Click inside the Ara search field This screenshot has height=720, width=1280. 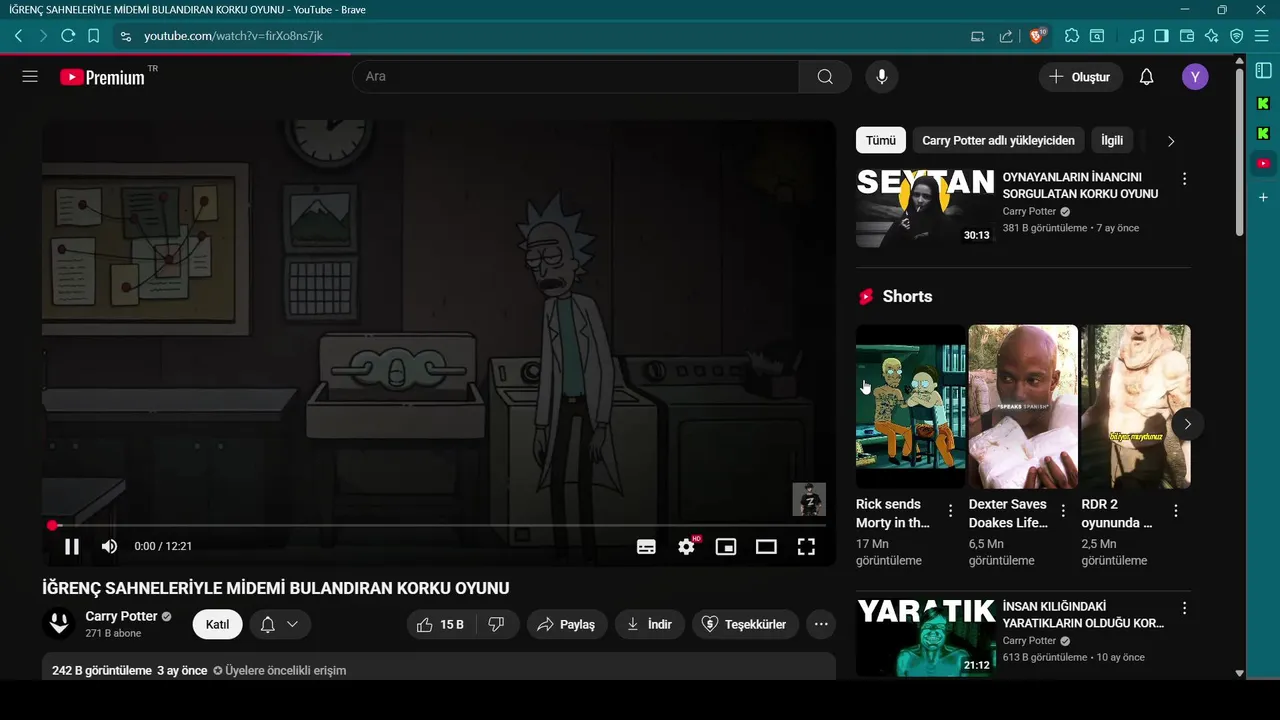pos(575,77)
